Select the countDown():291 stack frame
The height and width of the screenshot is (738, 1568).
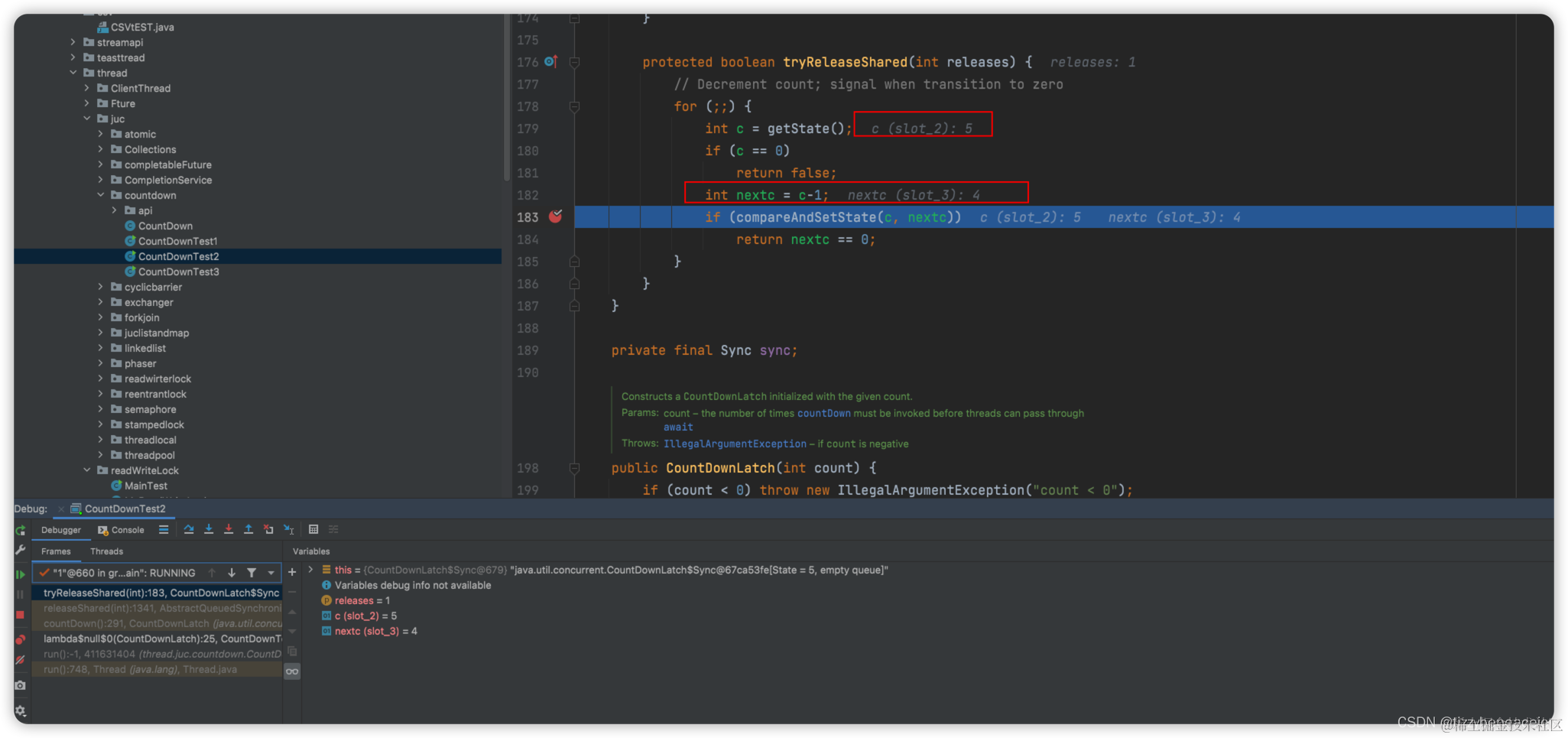point(157,623)
